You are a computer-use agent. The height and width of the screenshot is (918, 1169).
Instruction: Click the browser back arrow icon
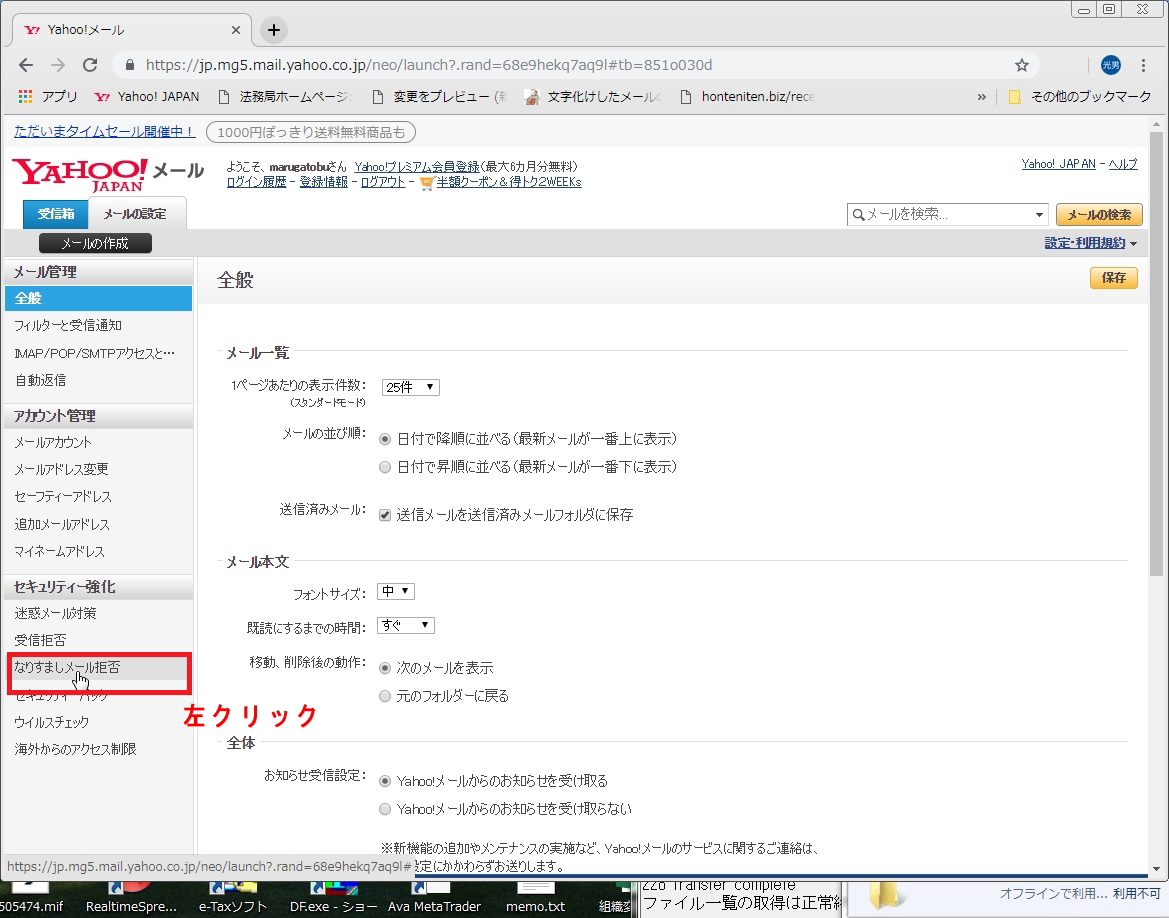(27, 65)
